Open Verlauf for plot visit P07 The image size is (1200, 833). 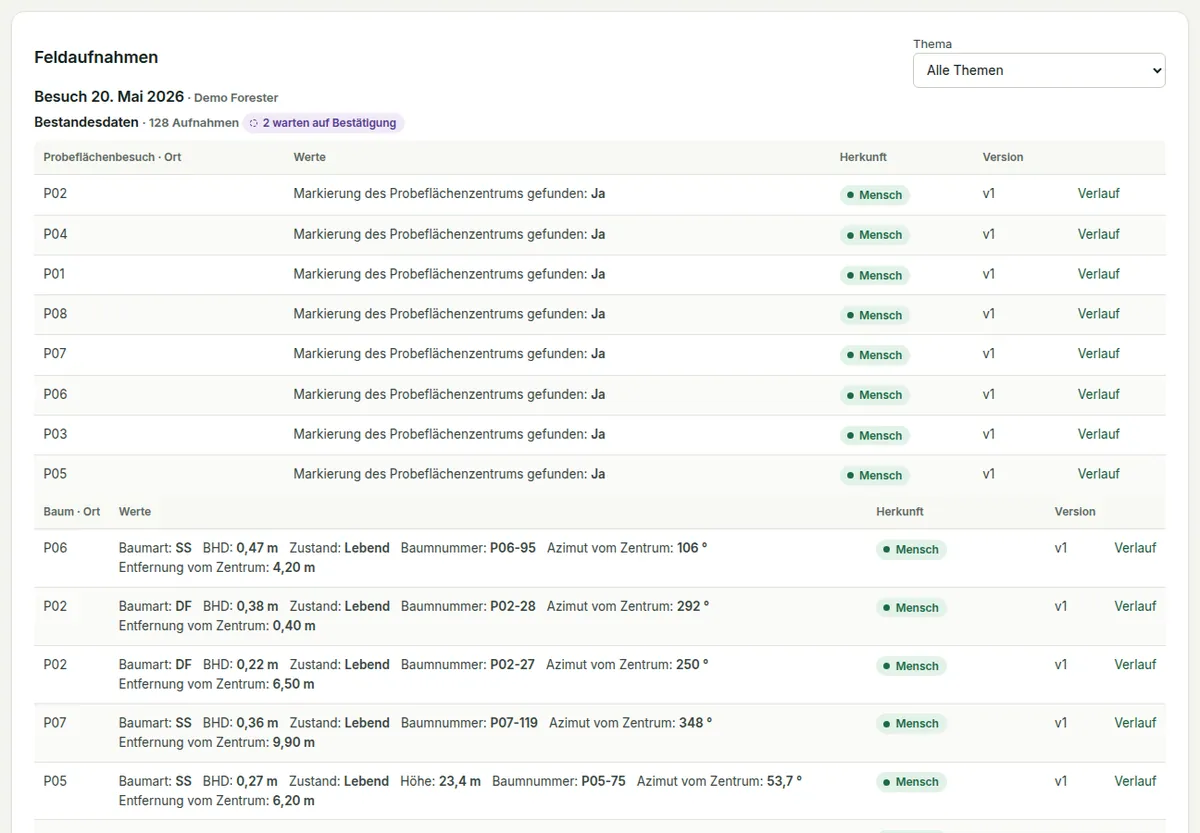tap(1098, 354)
